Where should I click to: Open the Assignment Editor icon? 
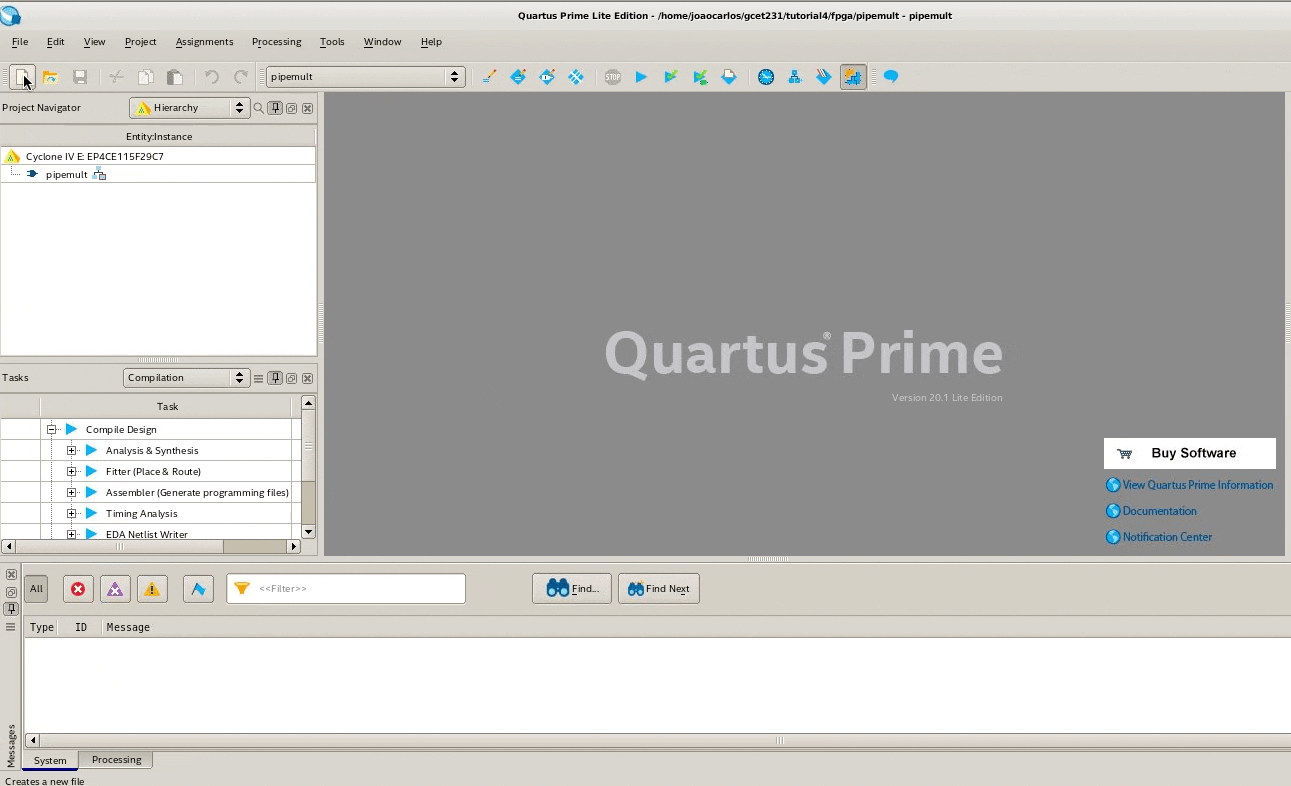click(518, 77)
